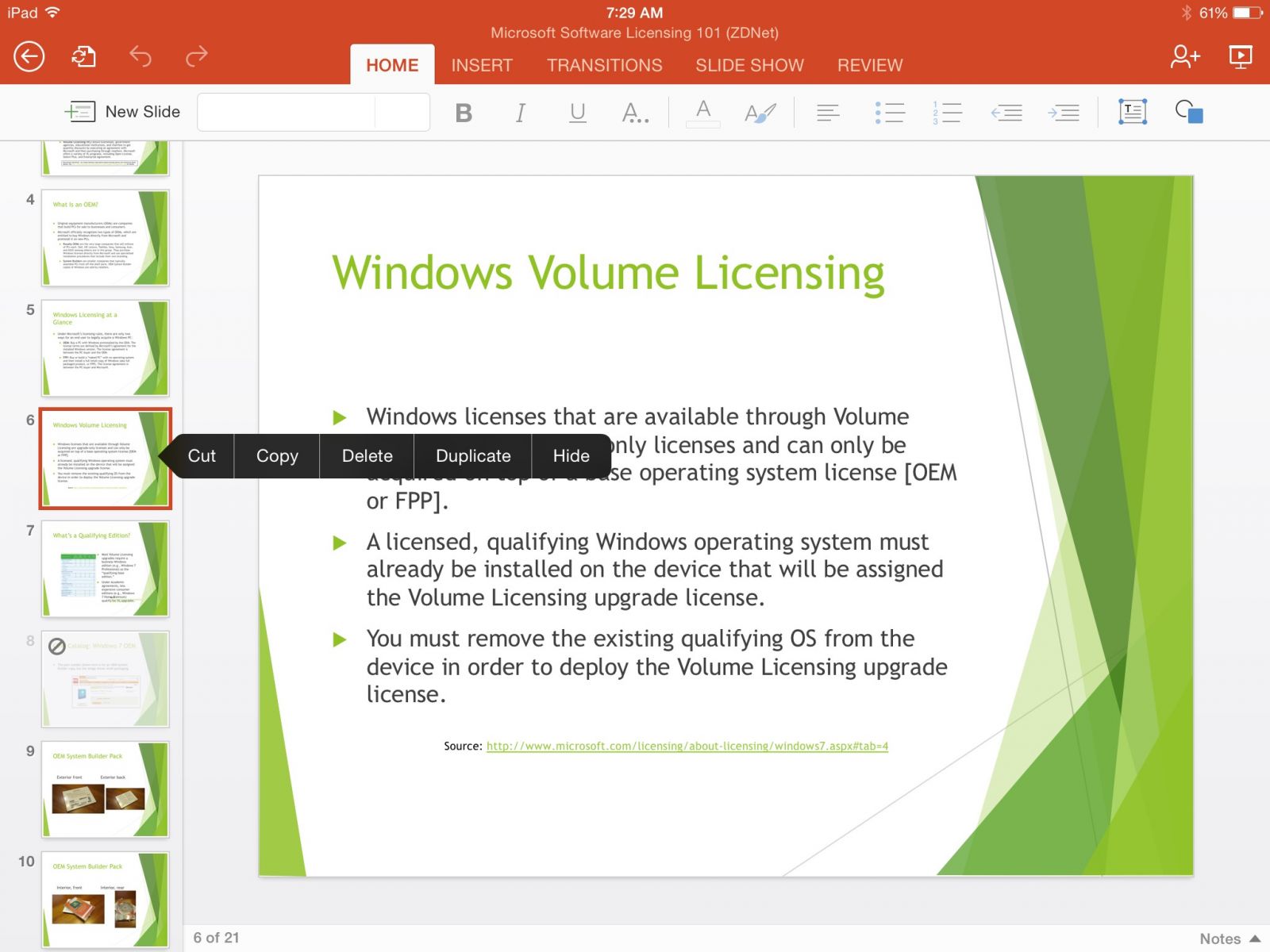Screen dimensions: 1270x952
Task: Tap the back arrow button
Action: [29, 56]
